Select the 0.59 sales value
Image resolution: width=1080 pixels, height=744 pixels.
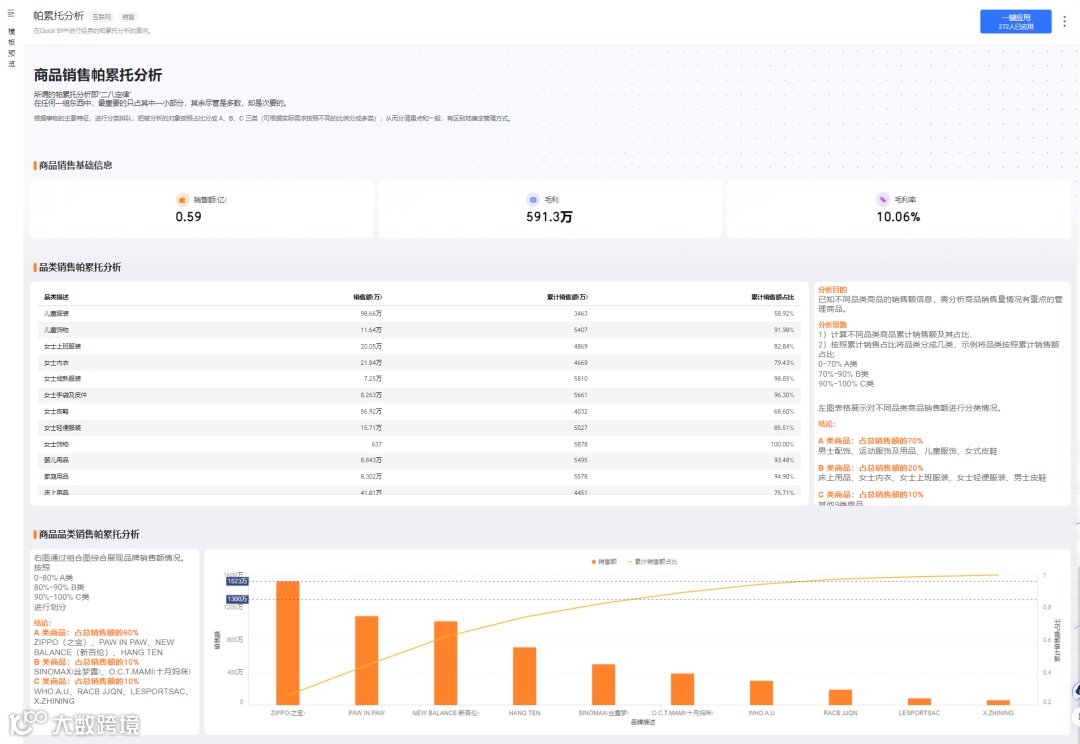click(188, 217)
